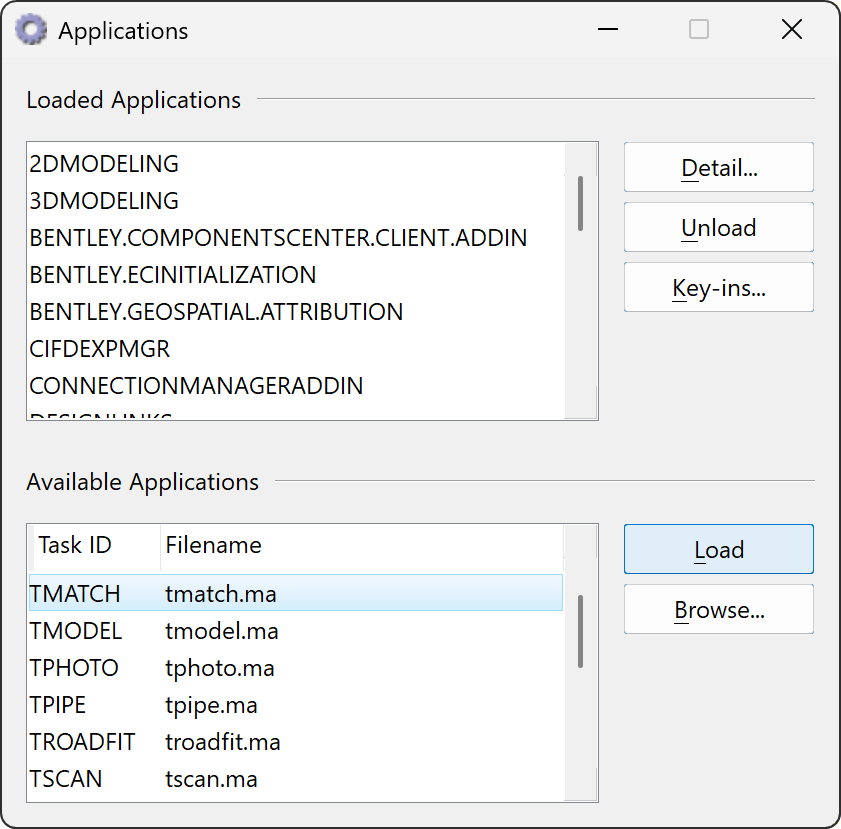Viewport: 841px width, 829px height.
Task: Minimize the Applications dialog
Action: pyautogui.click(x=608, y=29)
